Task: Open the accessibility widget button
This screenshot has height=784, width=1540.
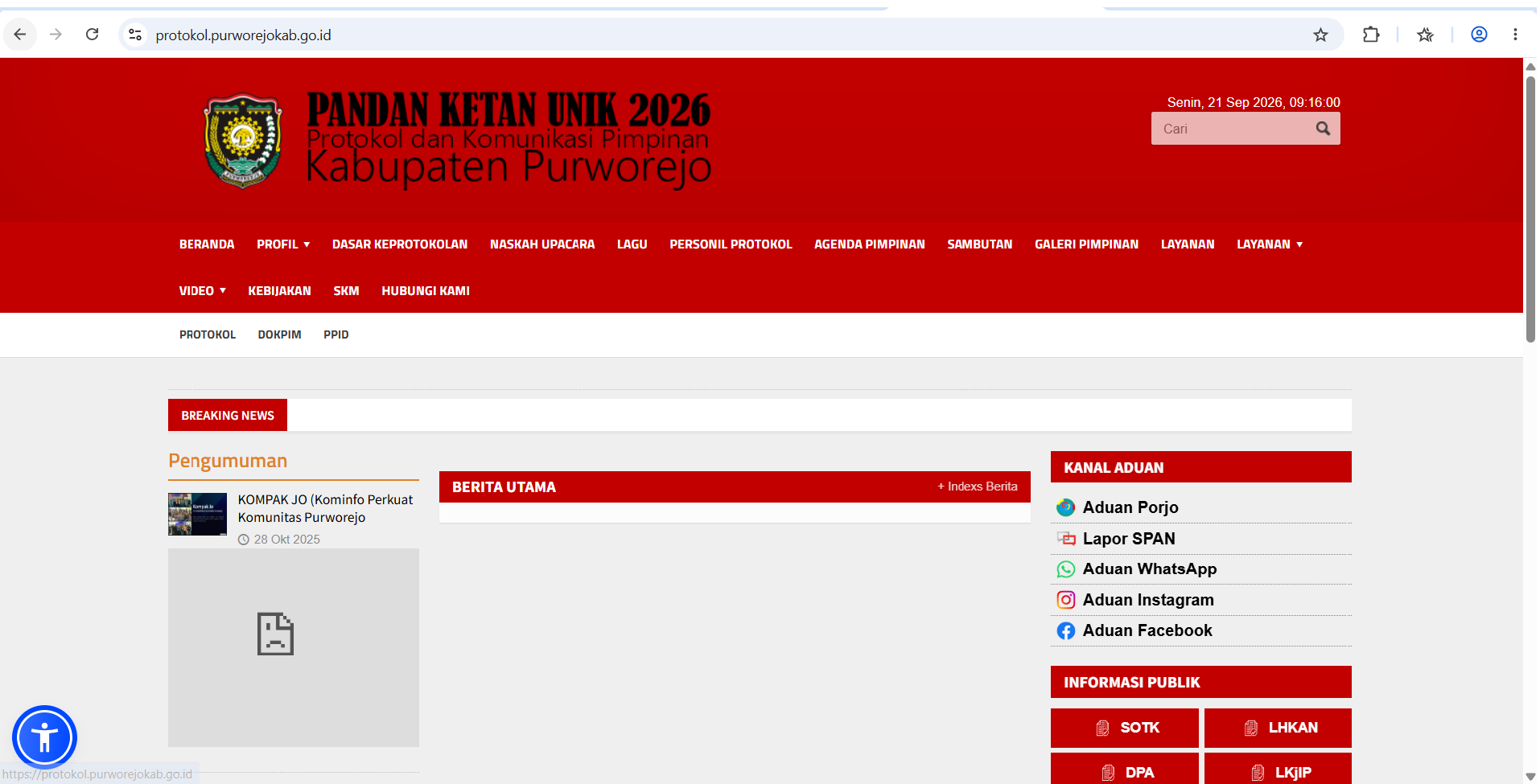Action: (x=44, y=737)
